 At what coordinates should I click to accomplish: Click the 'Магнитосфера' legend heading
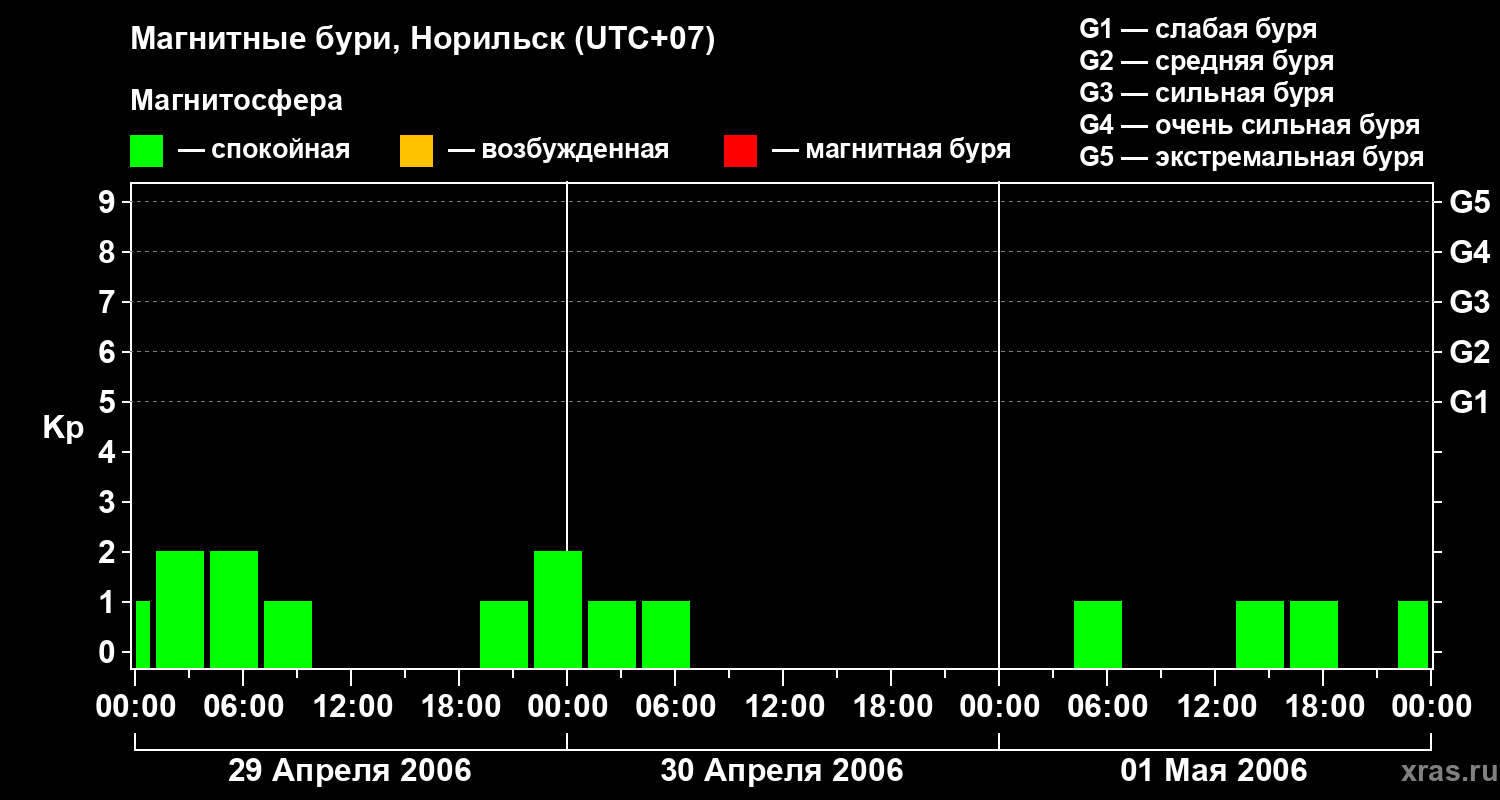(236, 101)
